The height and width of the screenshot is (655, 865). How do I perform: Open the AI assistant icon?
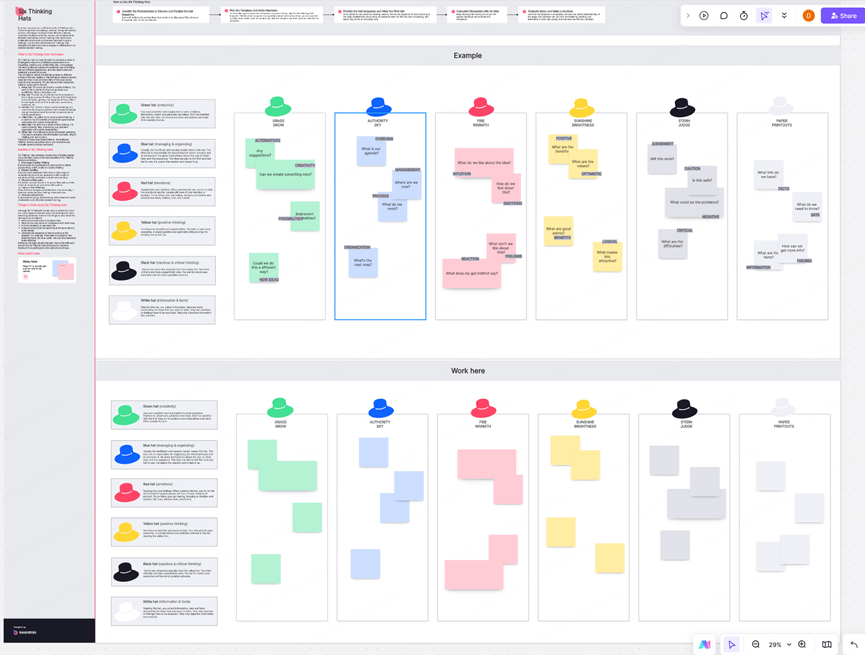click(705, 645)
